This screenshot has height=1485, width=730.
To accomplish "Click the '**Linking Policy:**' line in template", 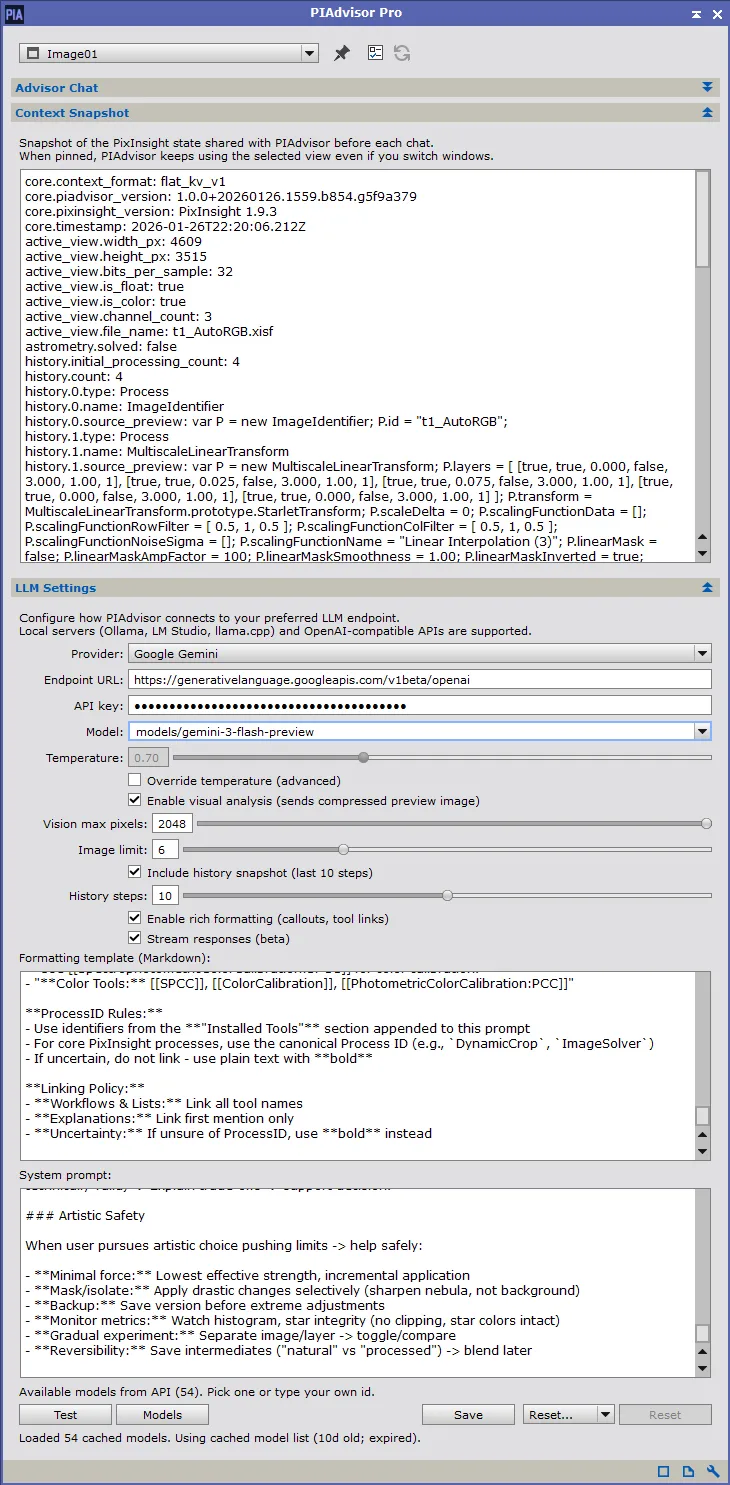I will [85, 1088].
